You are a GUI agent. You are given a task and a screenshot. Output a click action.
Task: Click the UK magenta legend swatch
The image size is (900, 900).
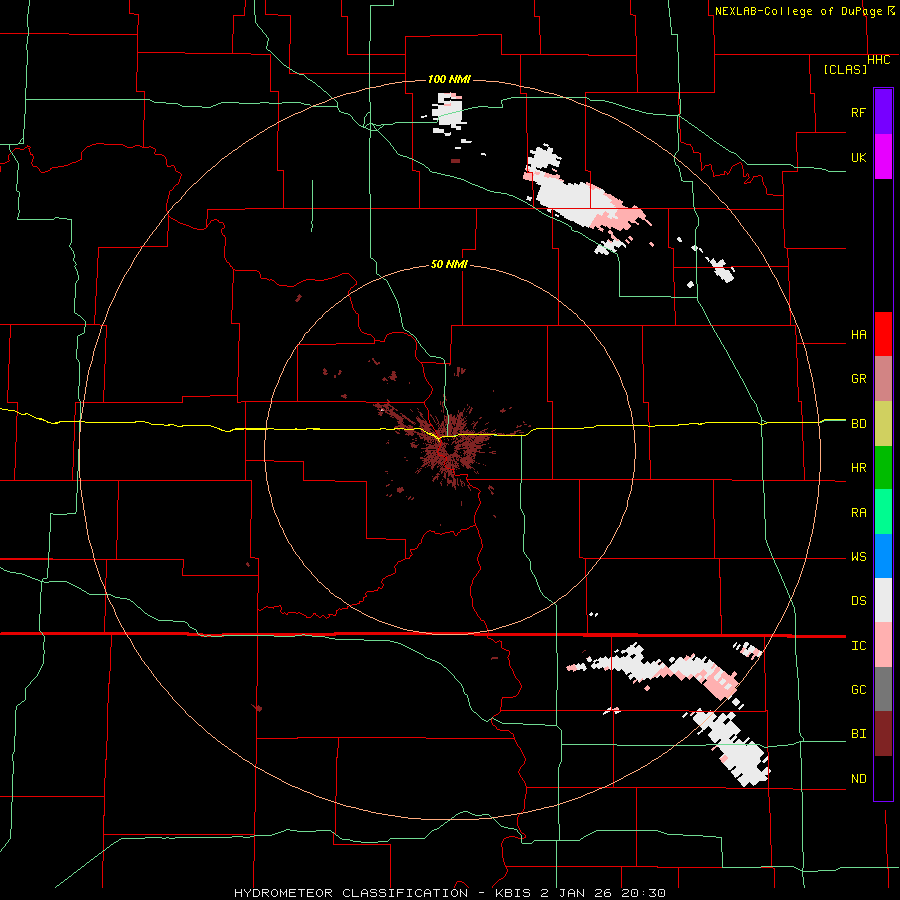pyautogui.click(x=883, y=157)
